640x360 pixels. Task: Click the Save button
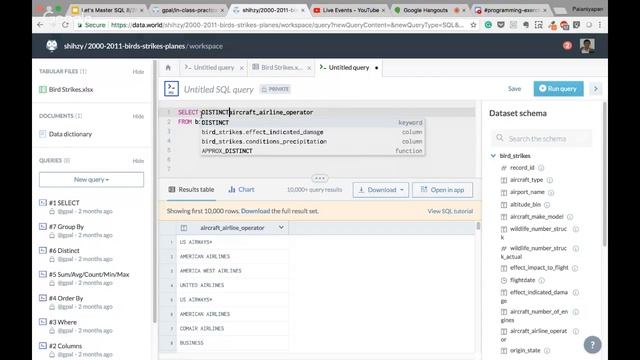point(514,89)
